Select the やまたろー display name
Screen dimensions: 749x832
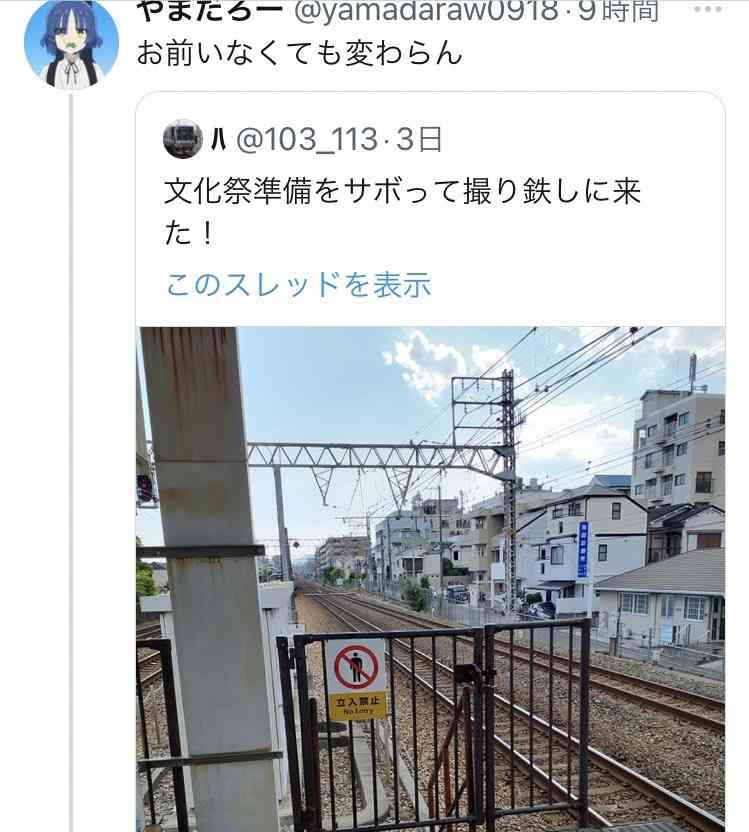coord(210,11)
